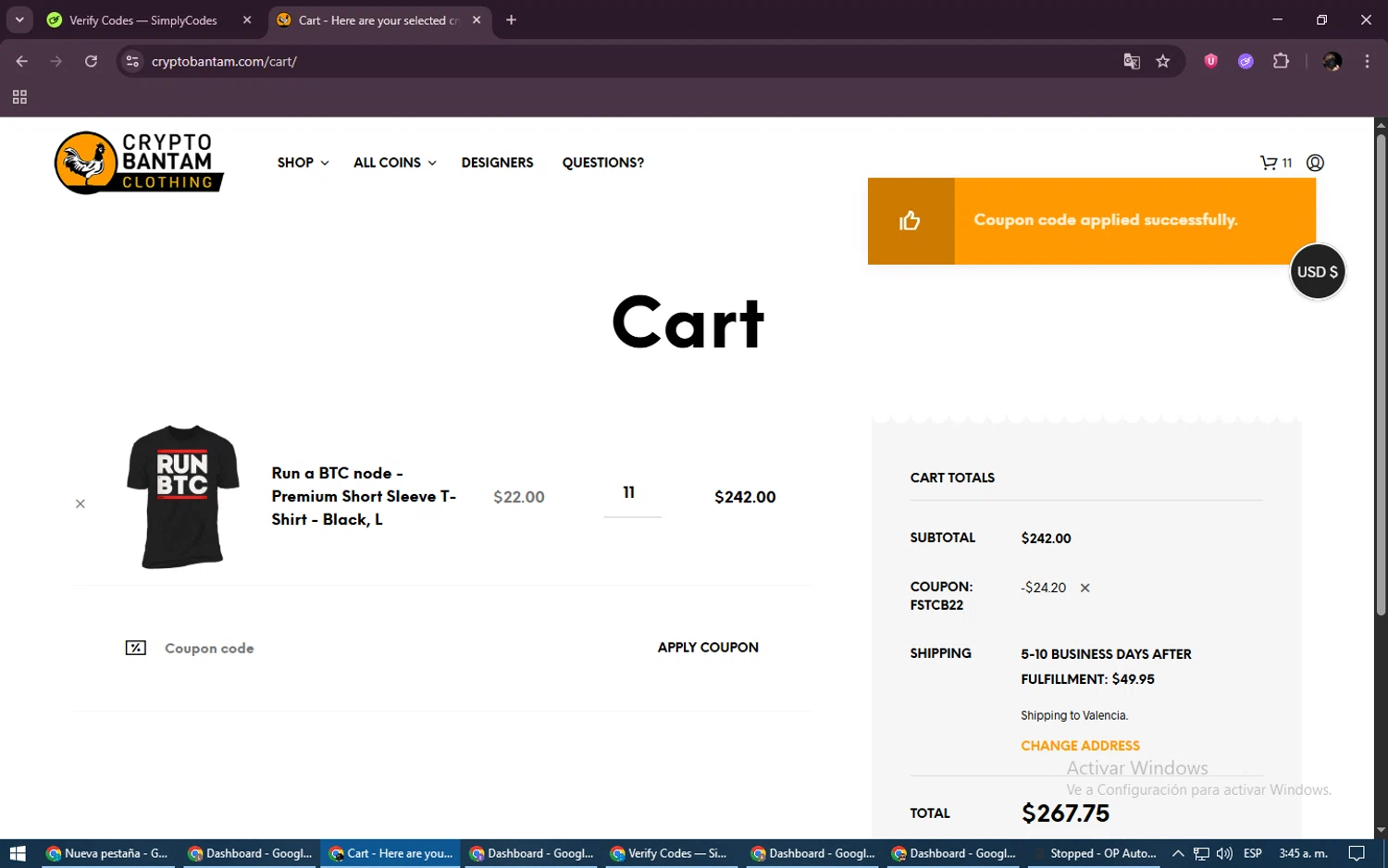1388x868 pixels.
Task: Bookmark this page with the star icon
Action: tap(1163, 61)
